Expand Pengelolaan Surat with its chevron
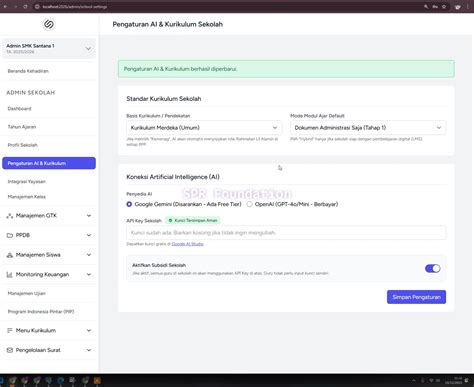 coord(89,350)
